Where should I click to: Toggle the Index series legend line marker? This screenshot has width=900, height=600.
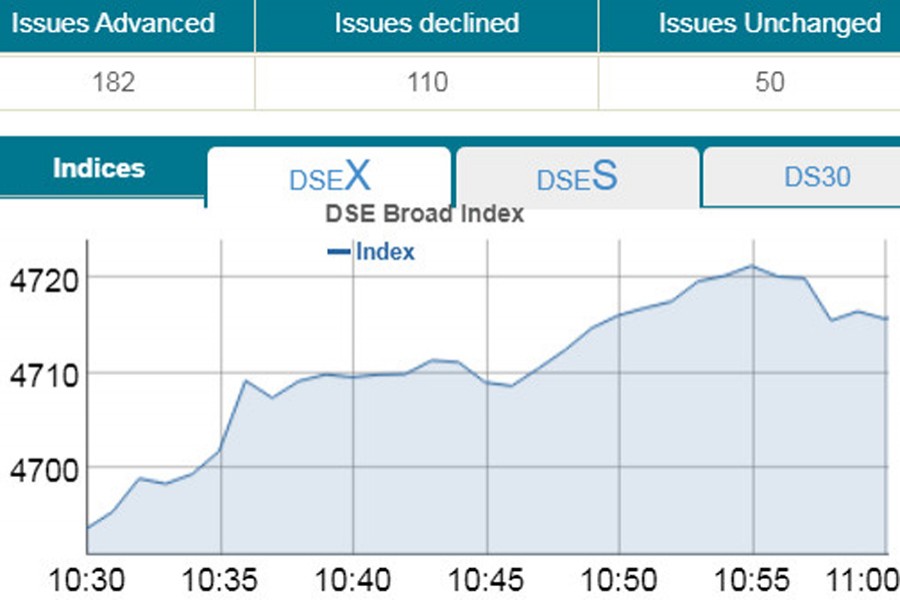[x=338, y=252]
